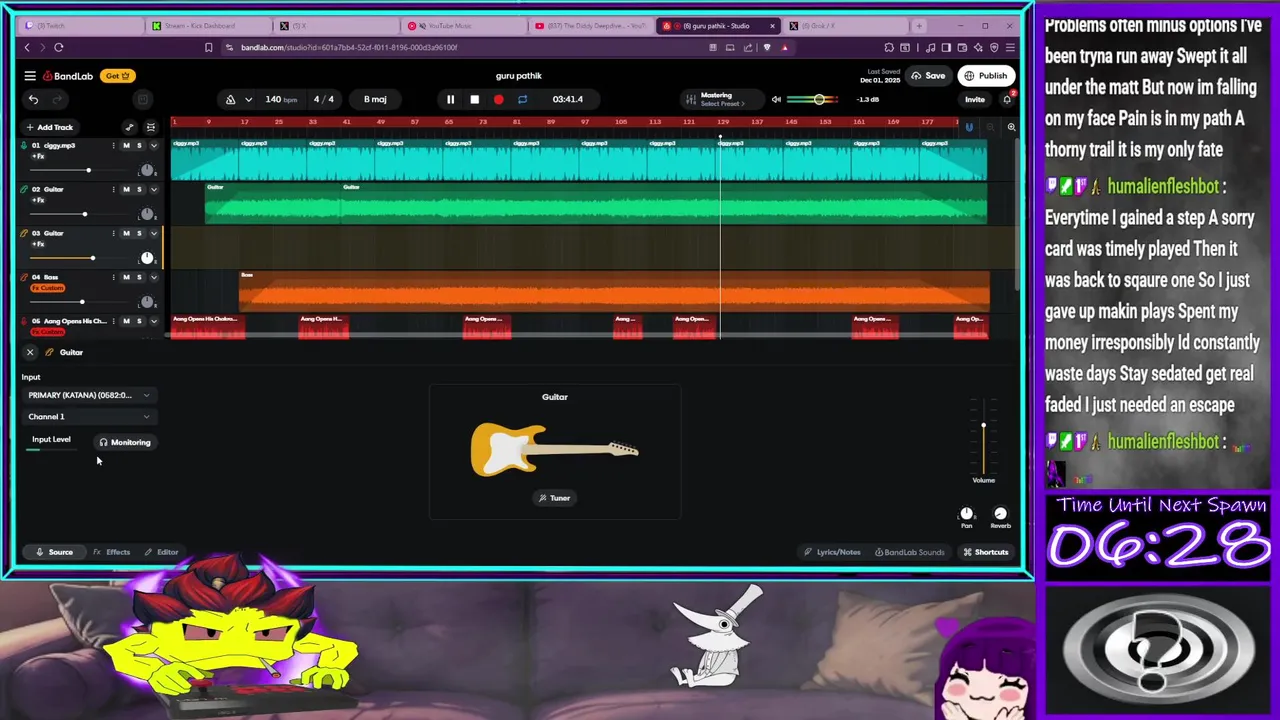
Task: Solo track 02 Guitar
Action: [x=139, y=189]
